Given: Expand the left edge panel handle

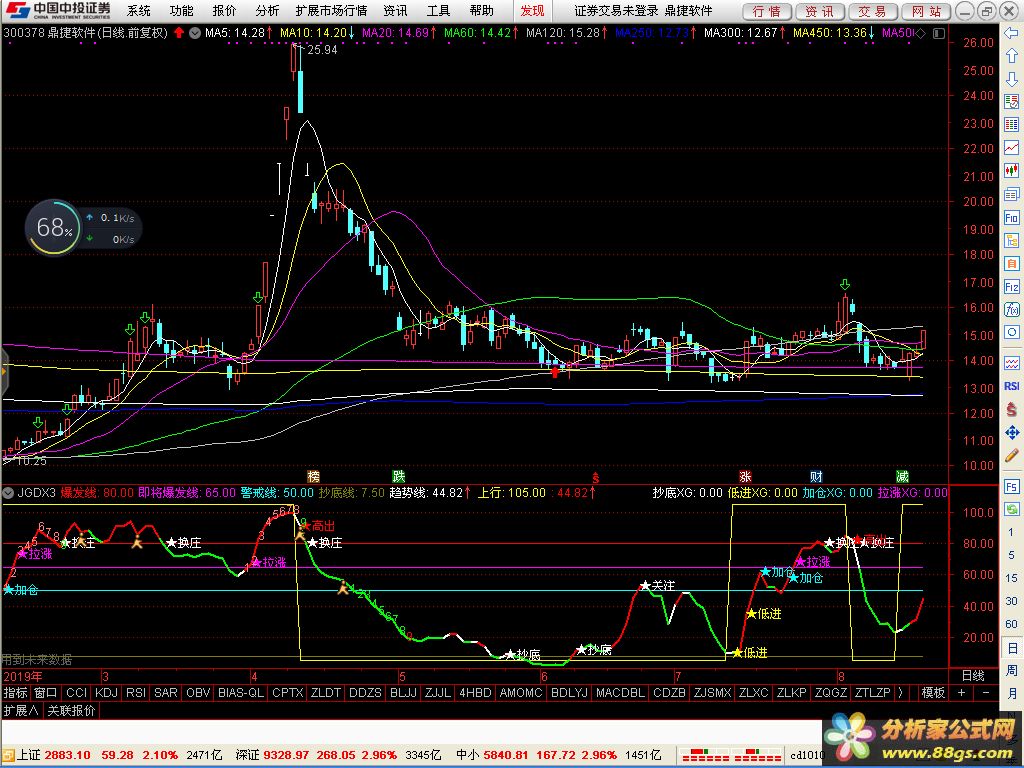Looking at the screenshot, I should [3, 372].
